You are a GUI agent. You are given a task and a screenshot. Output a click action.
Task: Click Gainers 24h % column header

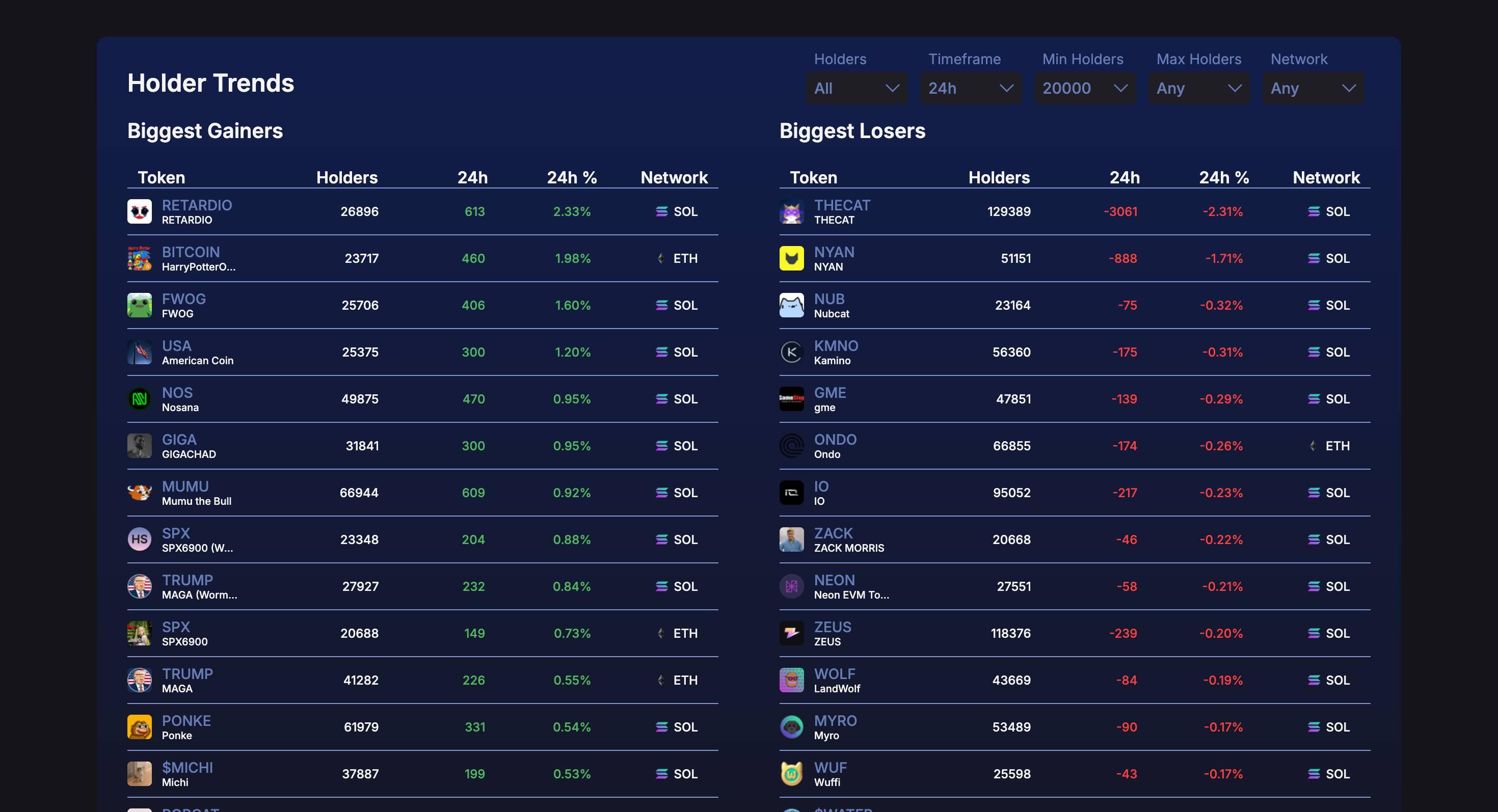tap(572, 177)
